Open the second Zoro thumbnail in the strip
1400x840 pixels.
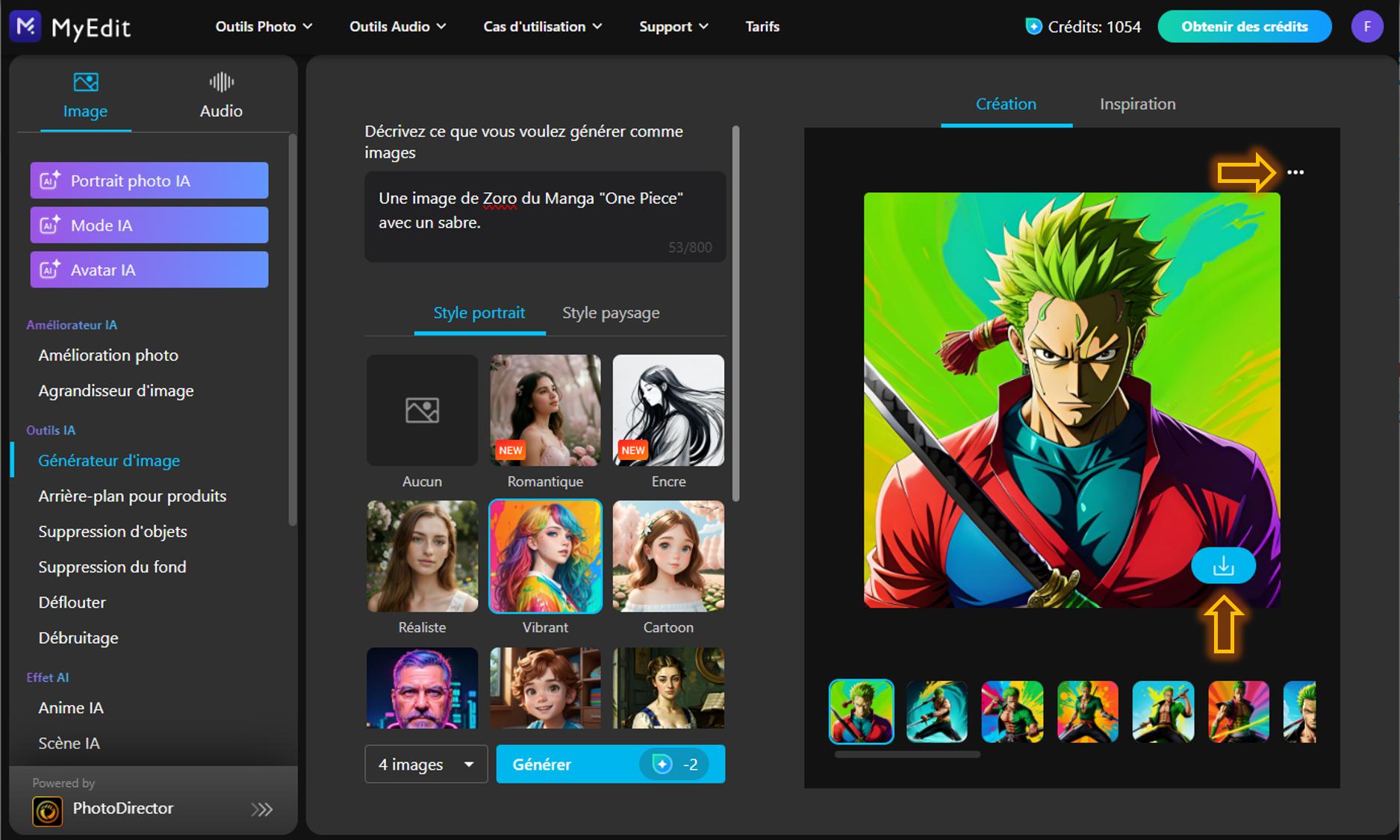click(937, 712)
